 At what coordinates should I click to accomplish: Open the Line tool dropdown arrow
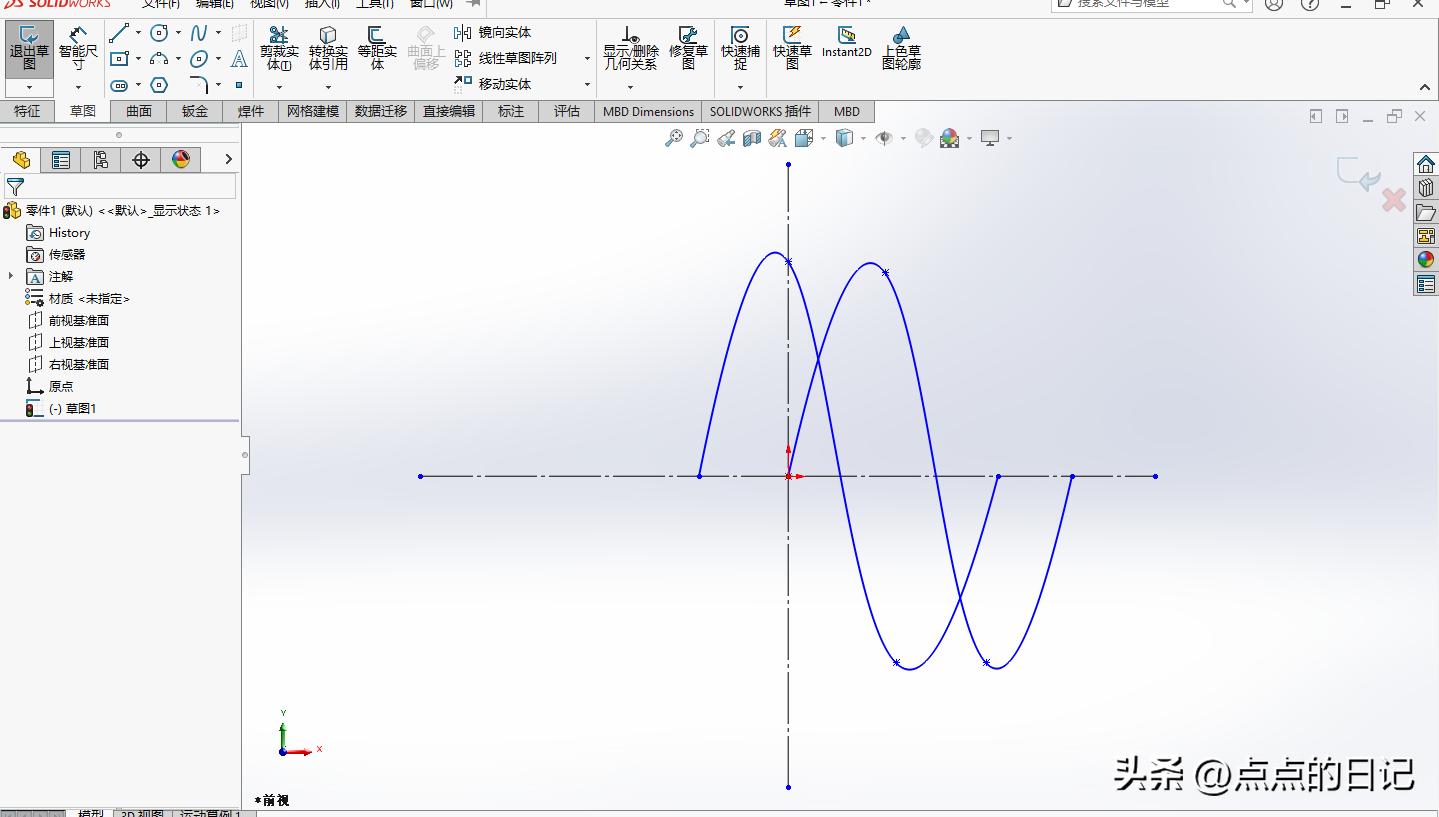click(138, 33)
